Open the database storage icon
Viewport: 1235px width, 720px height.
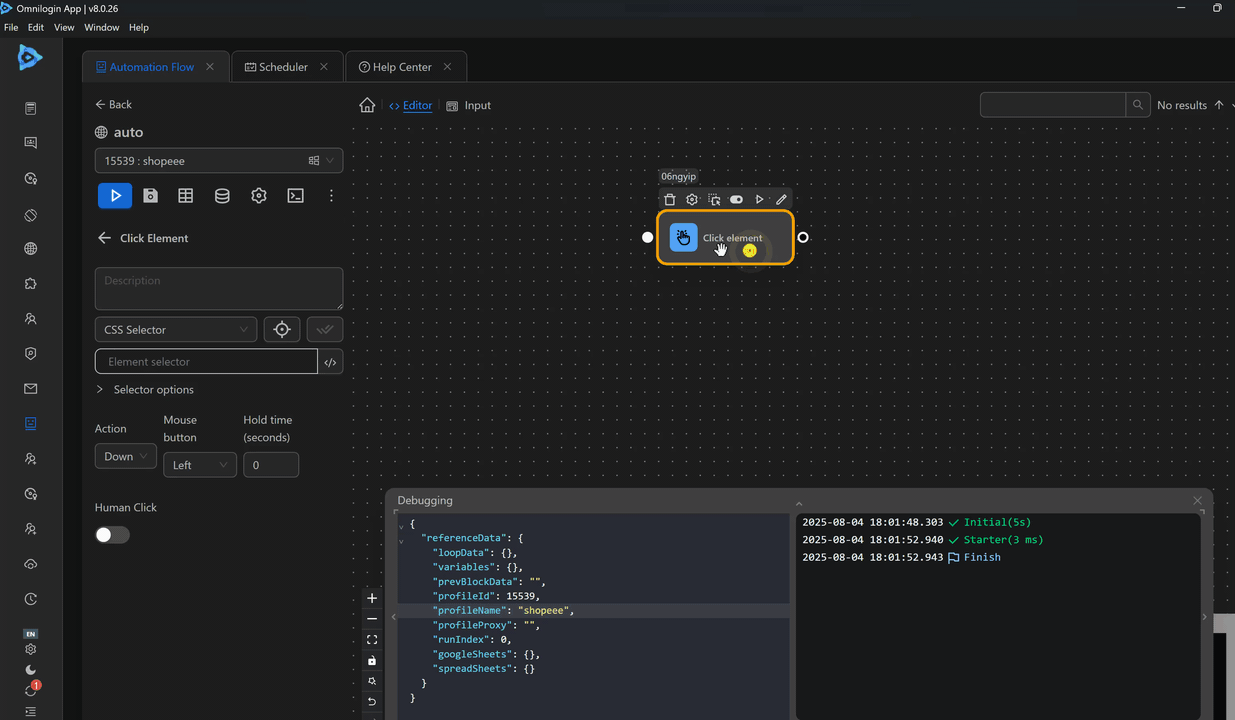point(222,196)
